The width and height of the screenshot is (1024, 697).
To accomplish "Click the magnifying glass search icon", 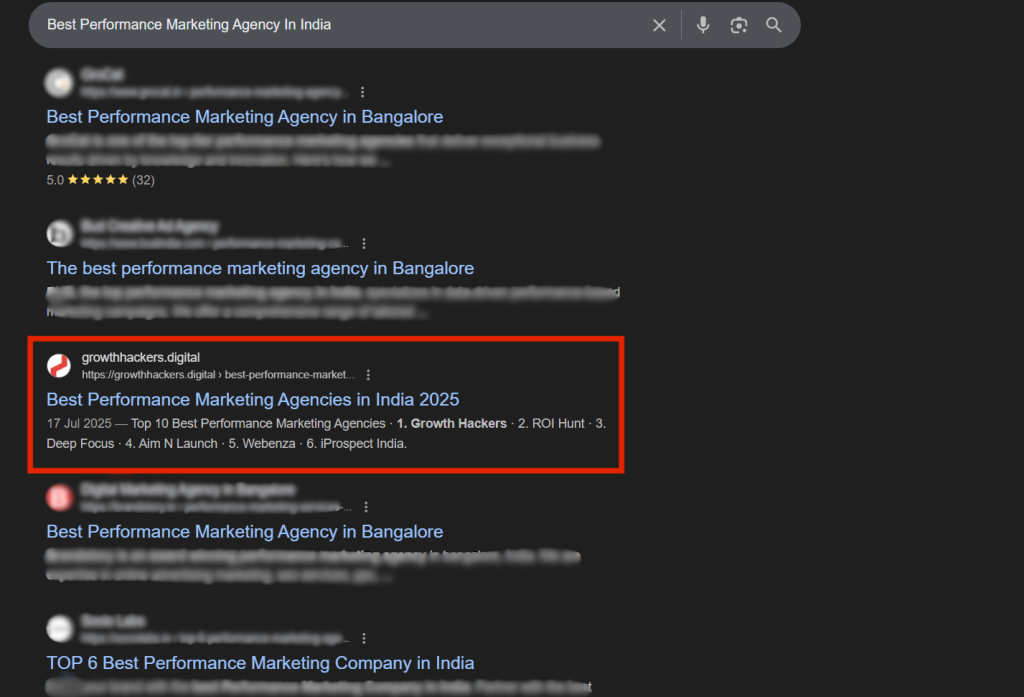I will click(774, 25).
